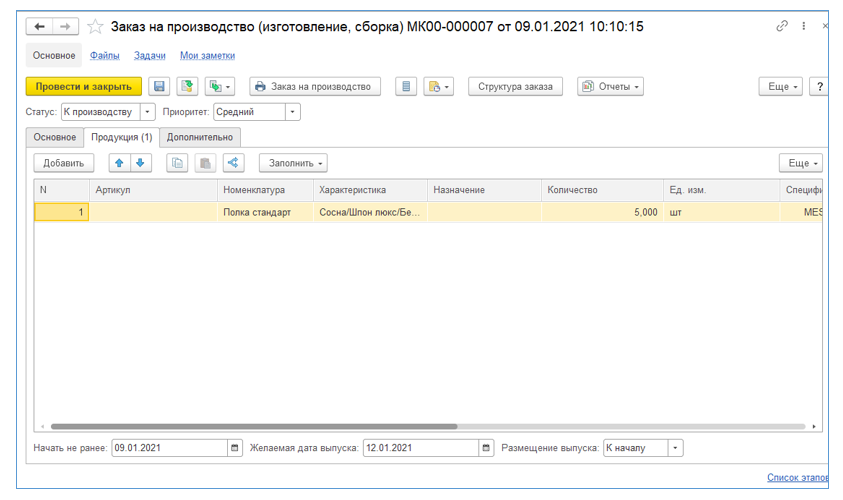843x500 pixels.
Task: Switch to the Дополнительно tab
Action: click(200, 137)
